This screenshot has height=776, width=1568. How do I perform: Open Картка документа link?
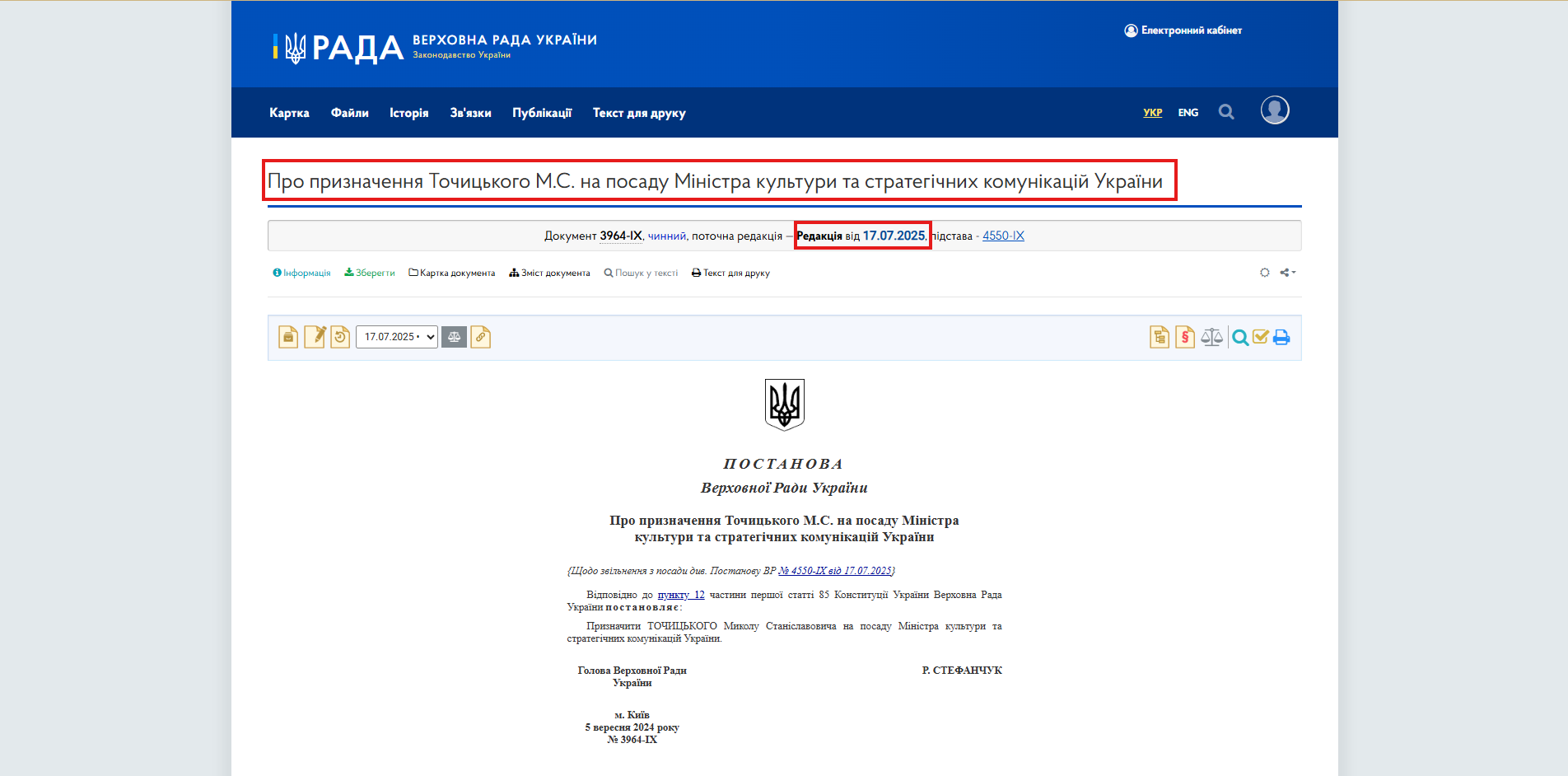point(452,273)
